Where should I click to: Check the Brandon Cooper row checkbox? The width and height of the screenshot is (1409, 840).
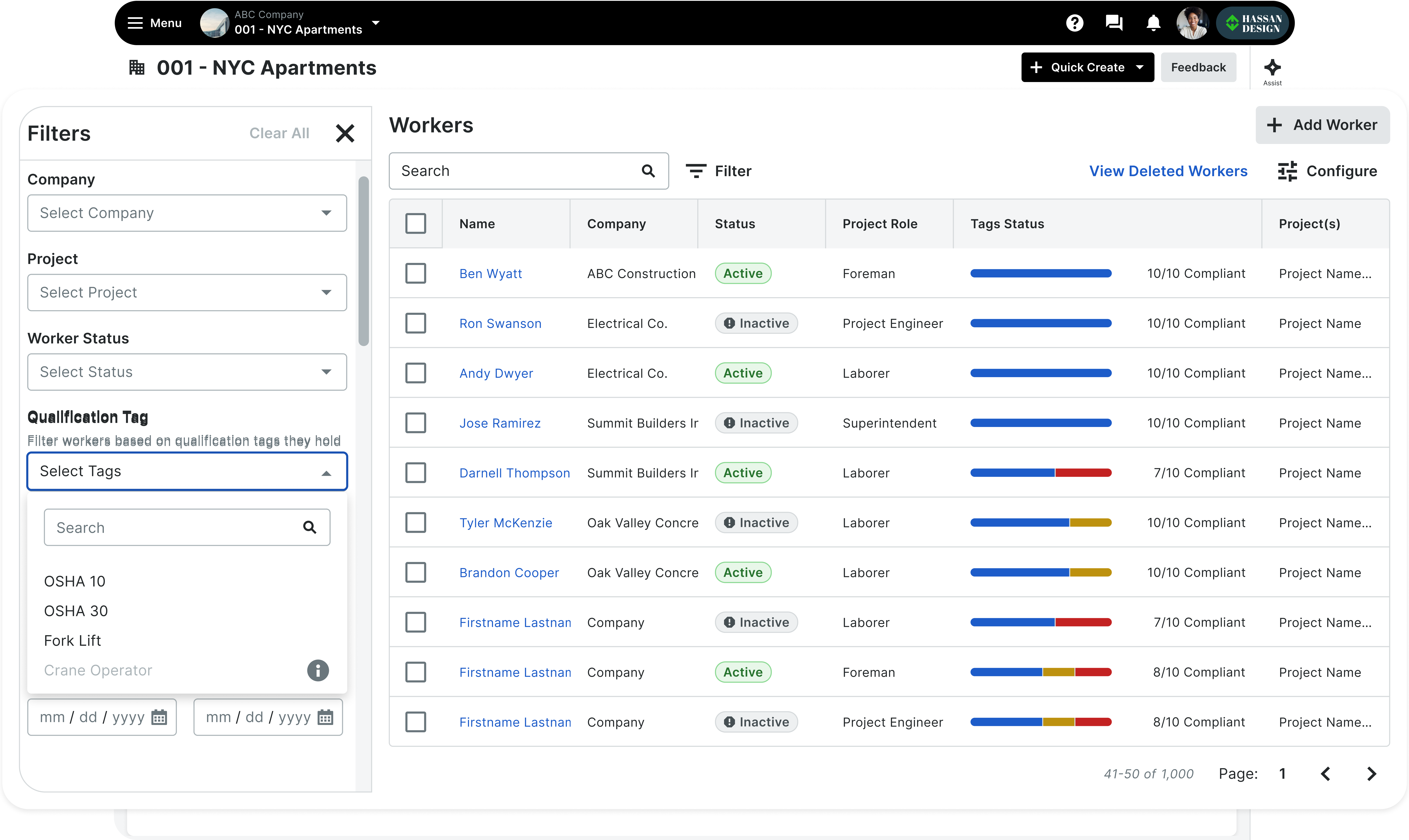[415, 572]
